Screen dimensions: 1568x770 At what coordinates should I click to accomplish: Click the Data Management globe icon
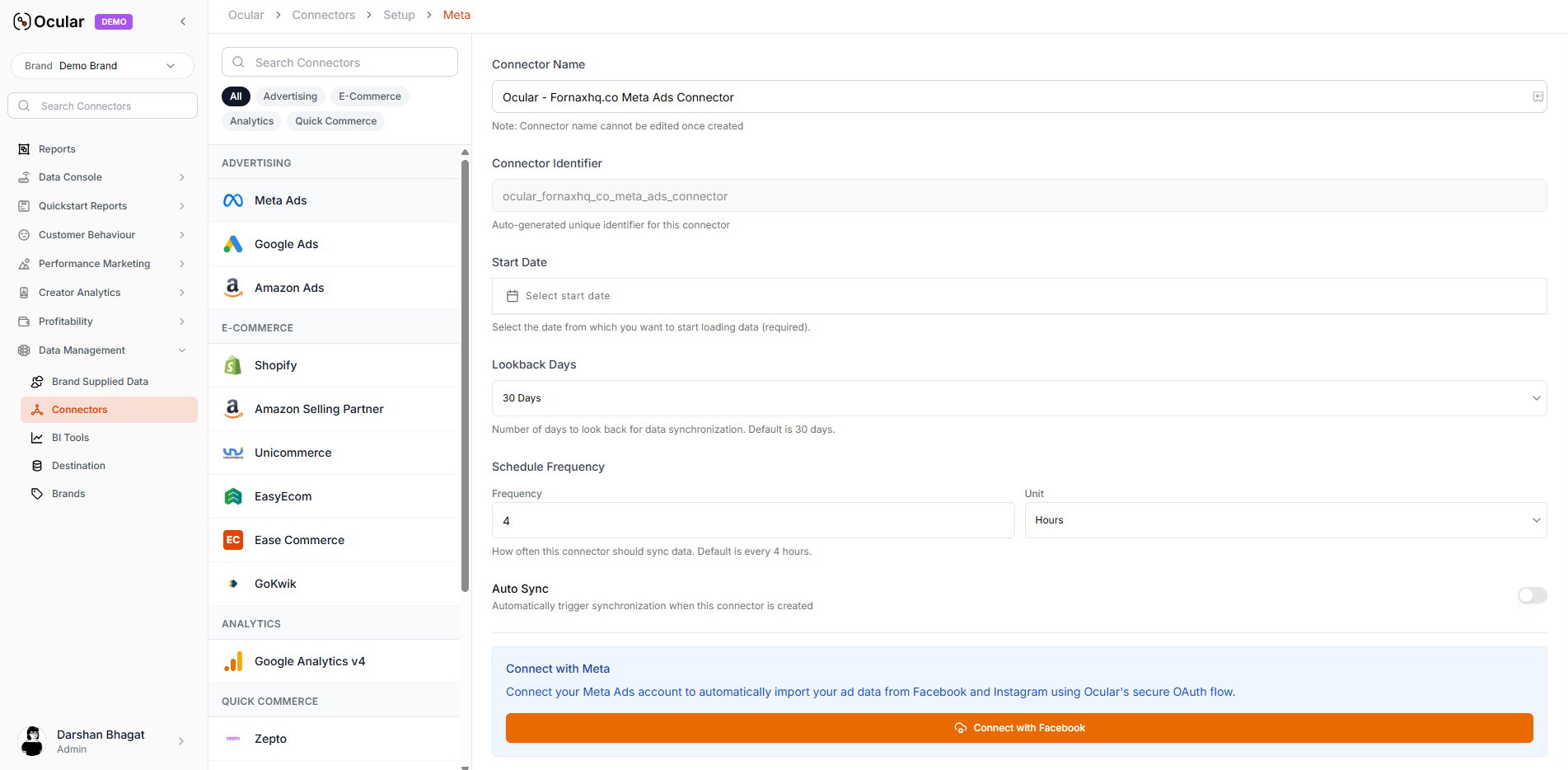point(24,350)
